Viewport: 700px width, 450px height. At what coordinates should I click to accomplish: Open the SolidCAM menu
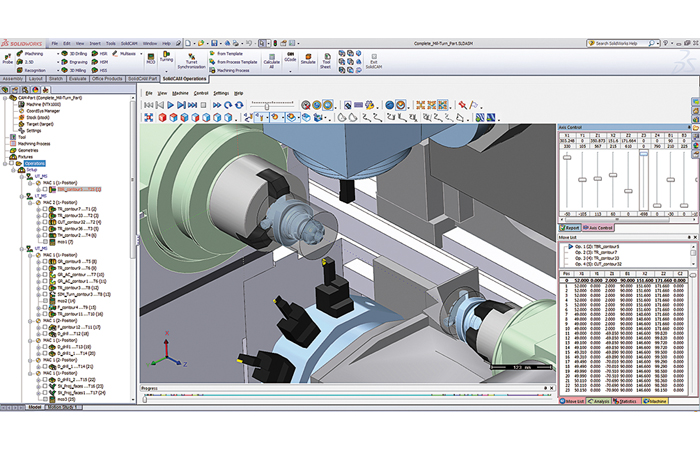(129, 43)
